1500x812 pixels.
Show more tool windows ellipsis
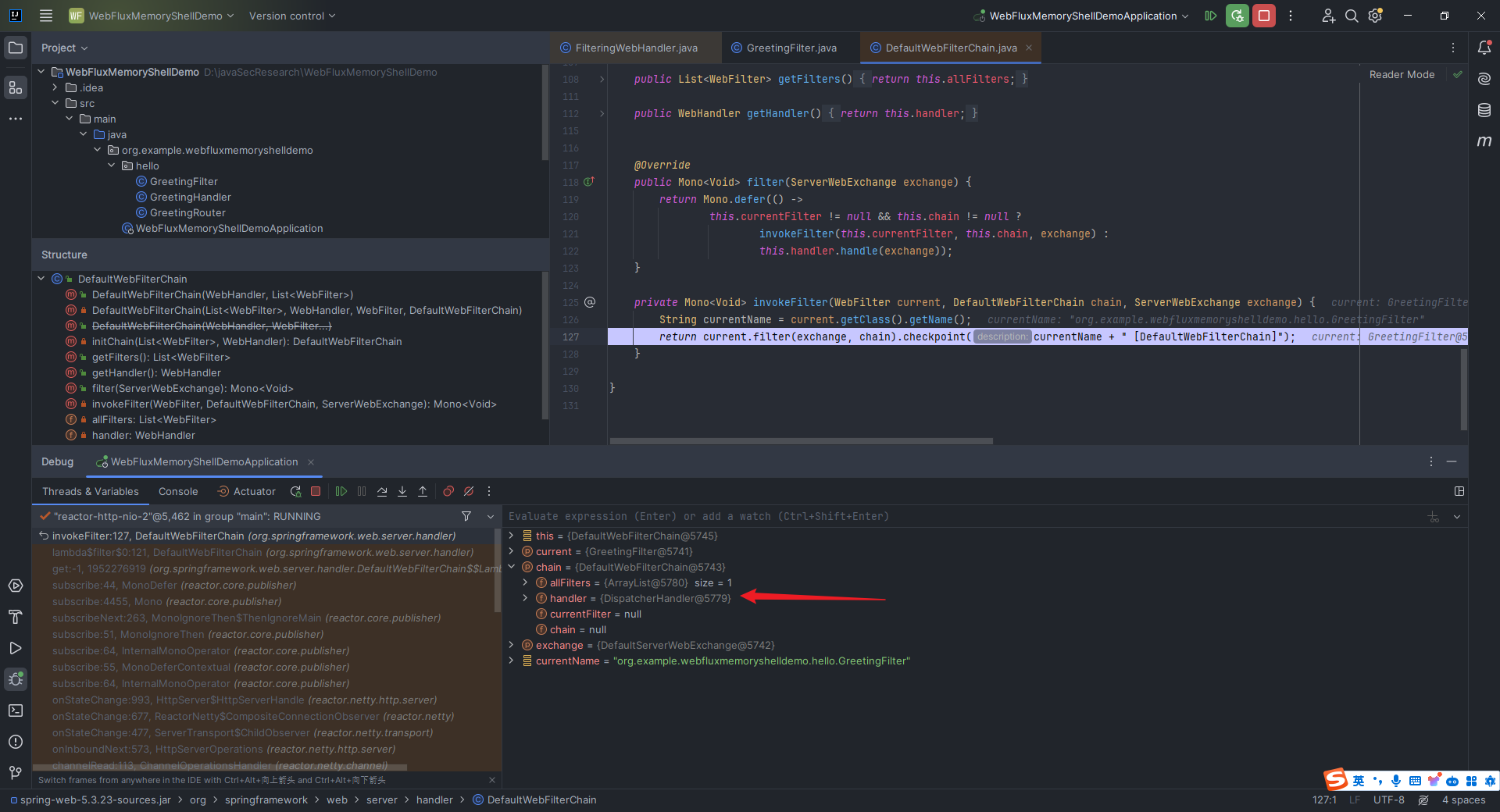click(16, 119)
